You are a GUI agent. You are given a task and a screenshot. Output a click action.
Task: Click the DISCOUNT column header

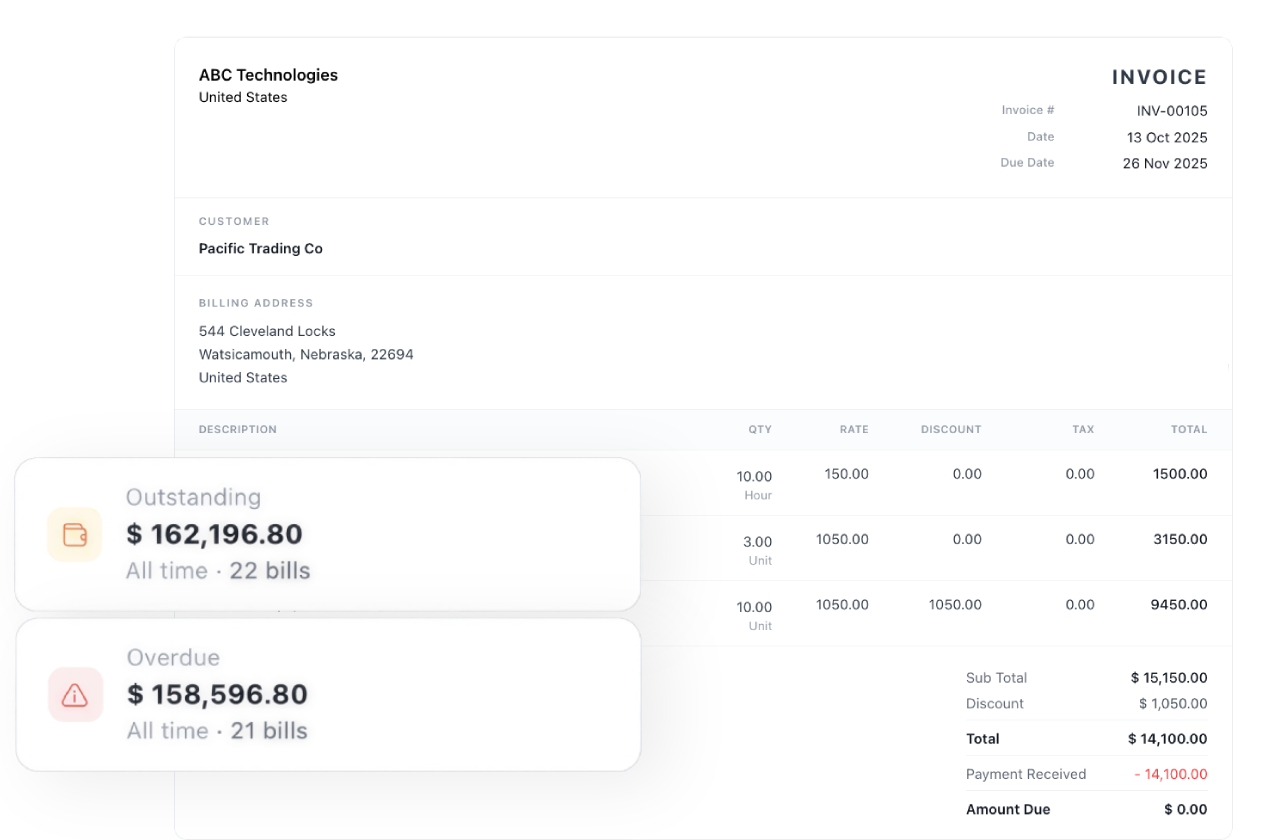click(951, 429)
